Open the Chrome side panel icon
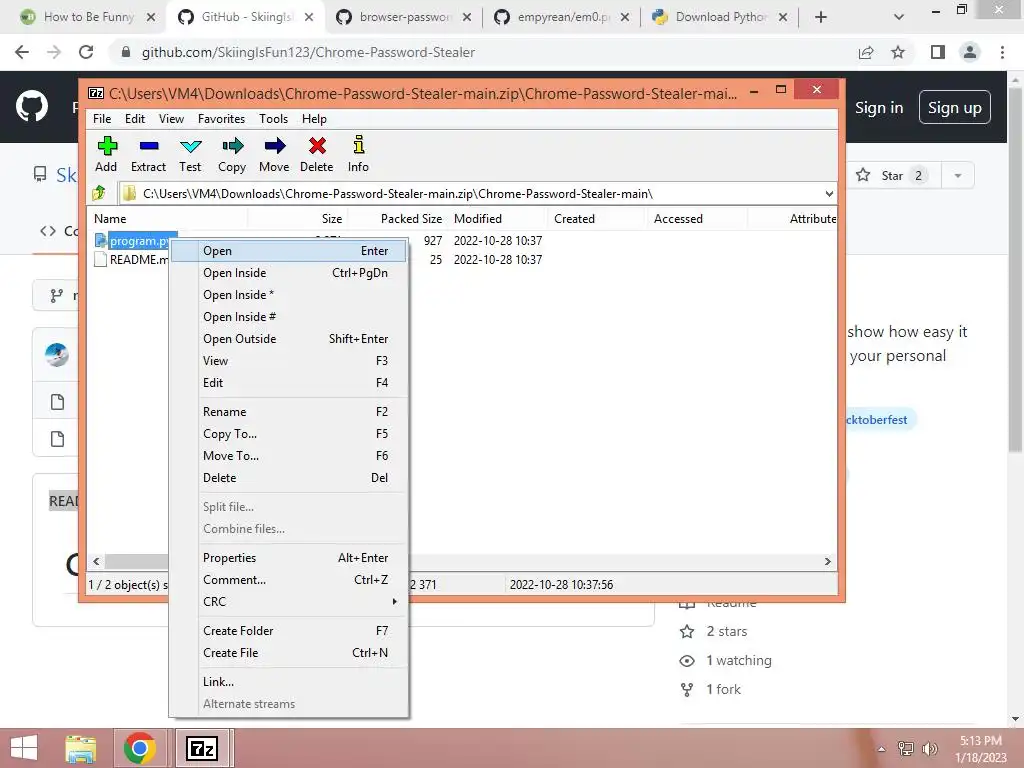 click(x=938, y=52)
